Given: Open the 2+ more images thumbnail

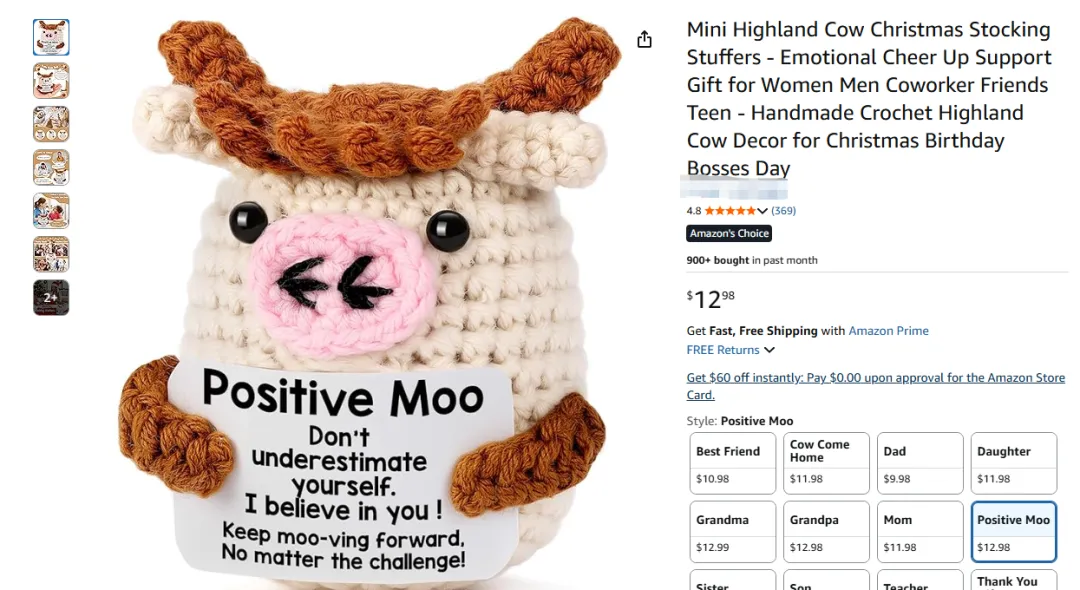Looking at the screenshot, I should coord(51,297).
